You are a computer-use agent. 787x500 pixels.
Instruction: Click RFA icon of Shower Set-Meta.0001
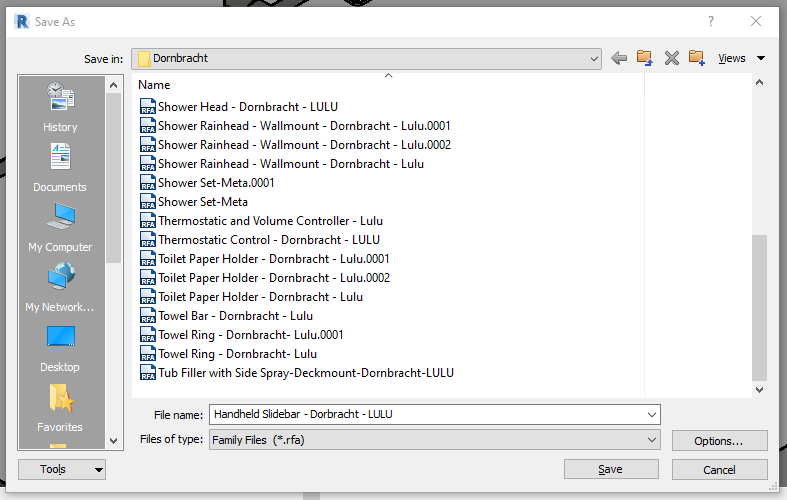[148, 183]
